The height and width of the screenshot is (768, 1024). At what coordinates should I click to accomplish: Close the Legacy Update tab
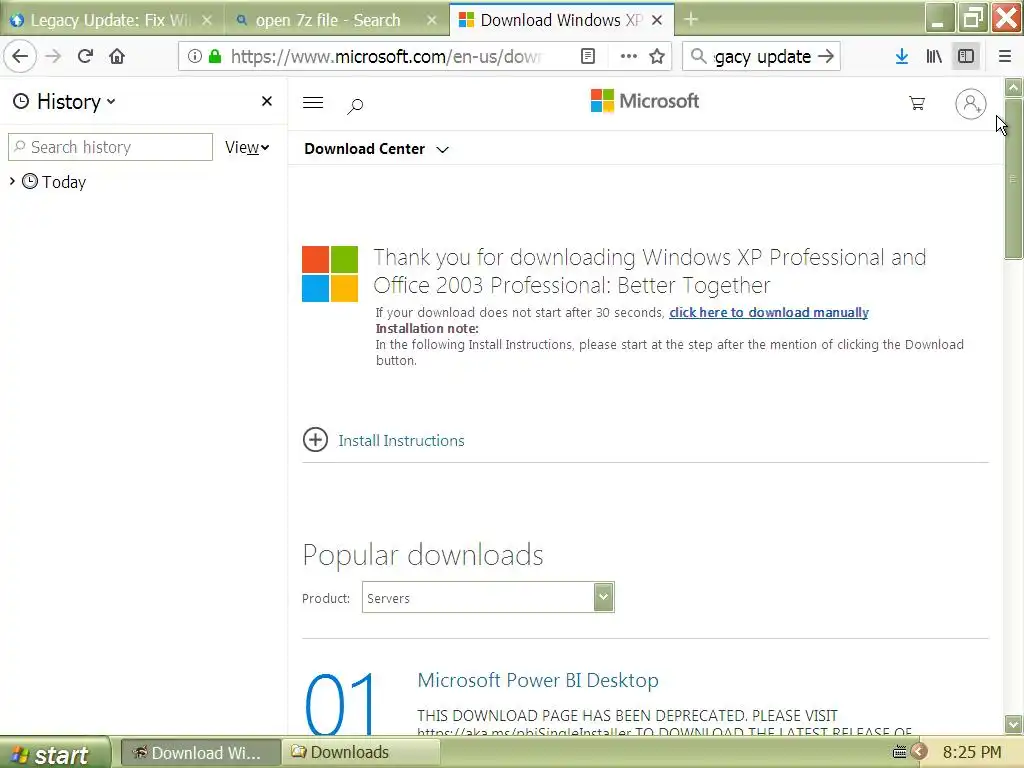pos(207,20)
